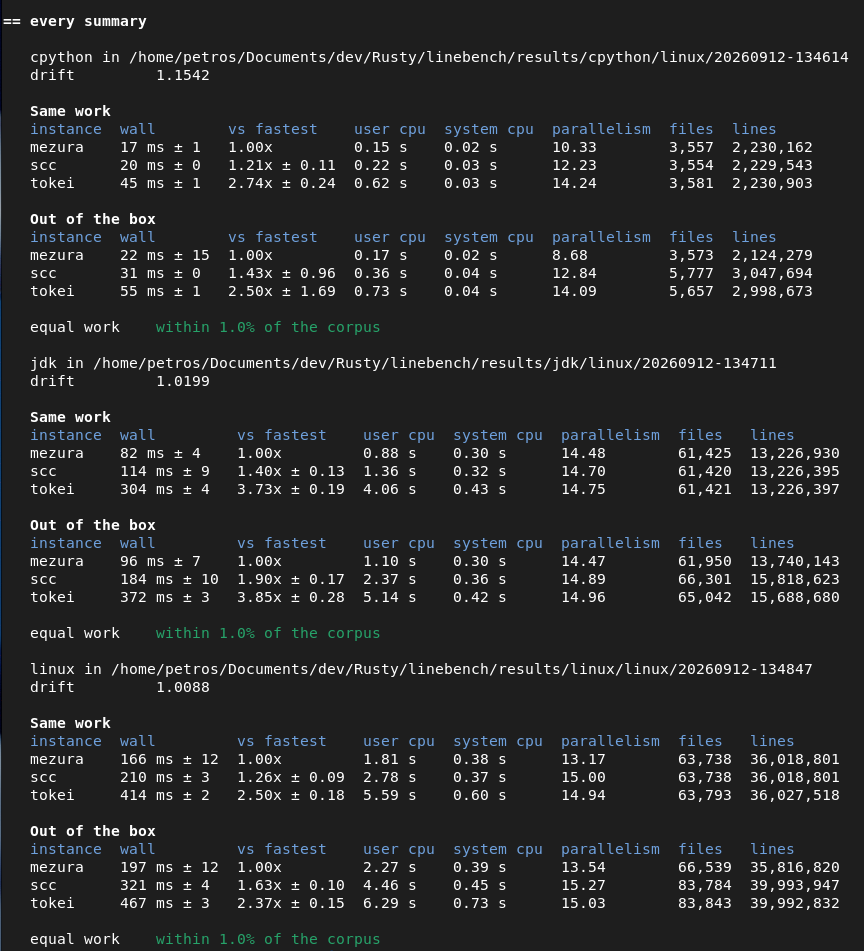This screenshot has width=864, height=951.
Task: Click lines count 35,816,820
Action: point(795,867)
